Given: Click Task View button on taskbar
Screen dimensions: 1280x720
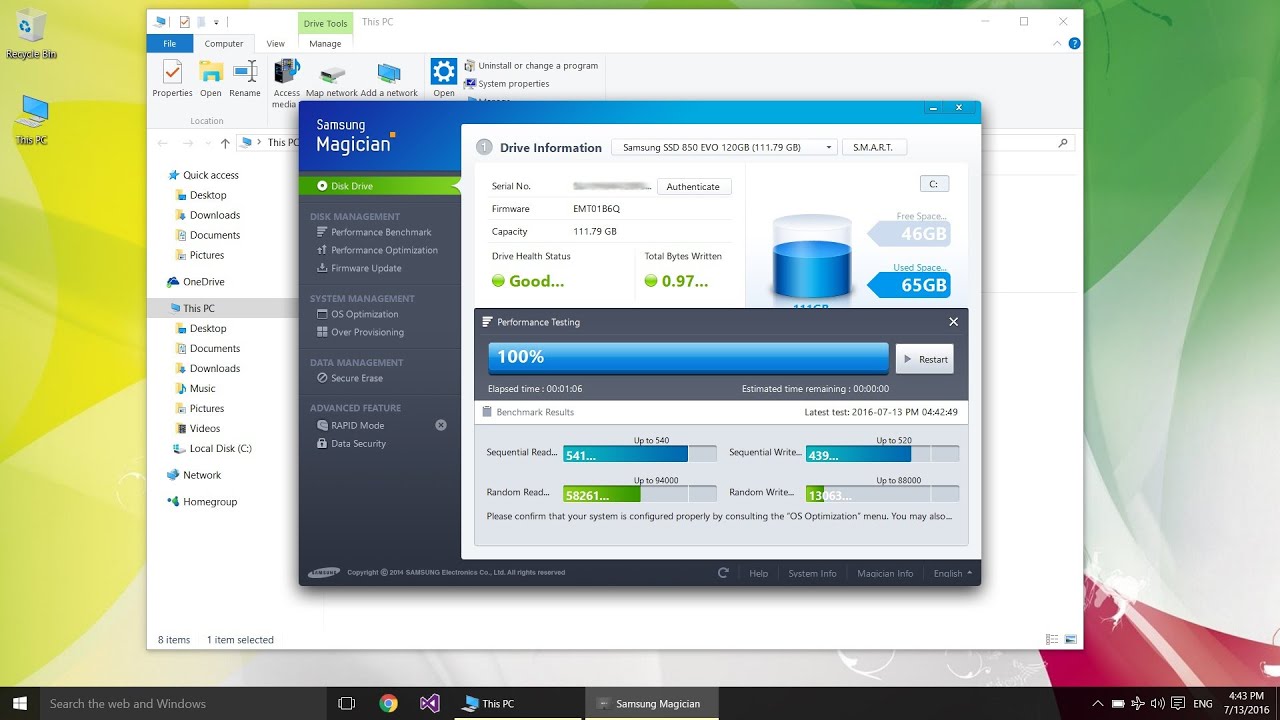Looking at the screenshot, I should pos(347,703).
